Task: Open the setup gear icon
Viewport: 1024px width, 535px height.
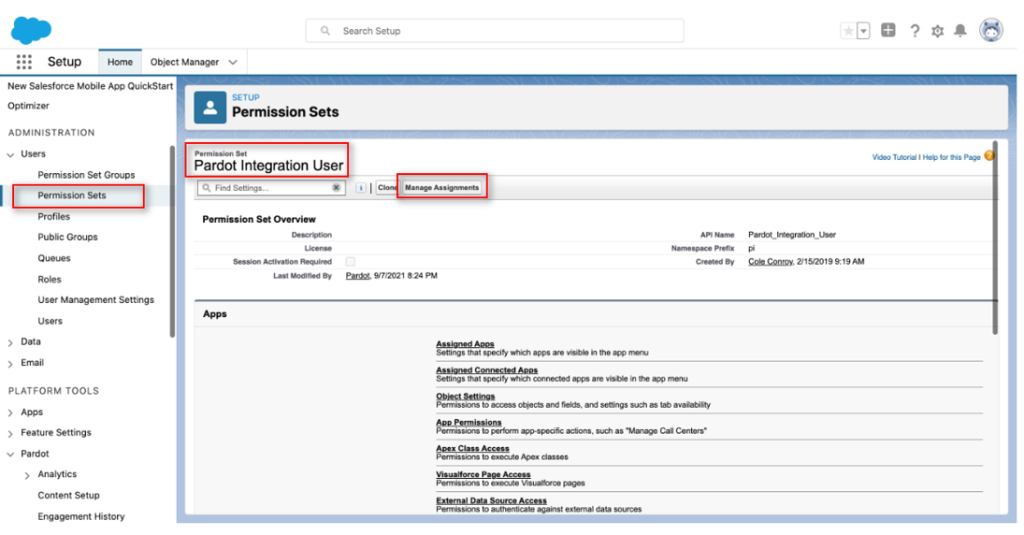Action: 937,31
